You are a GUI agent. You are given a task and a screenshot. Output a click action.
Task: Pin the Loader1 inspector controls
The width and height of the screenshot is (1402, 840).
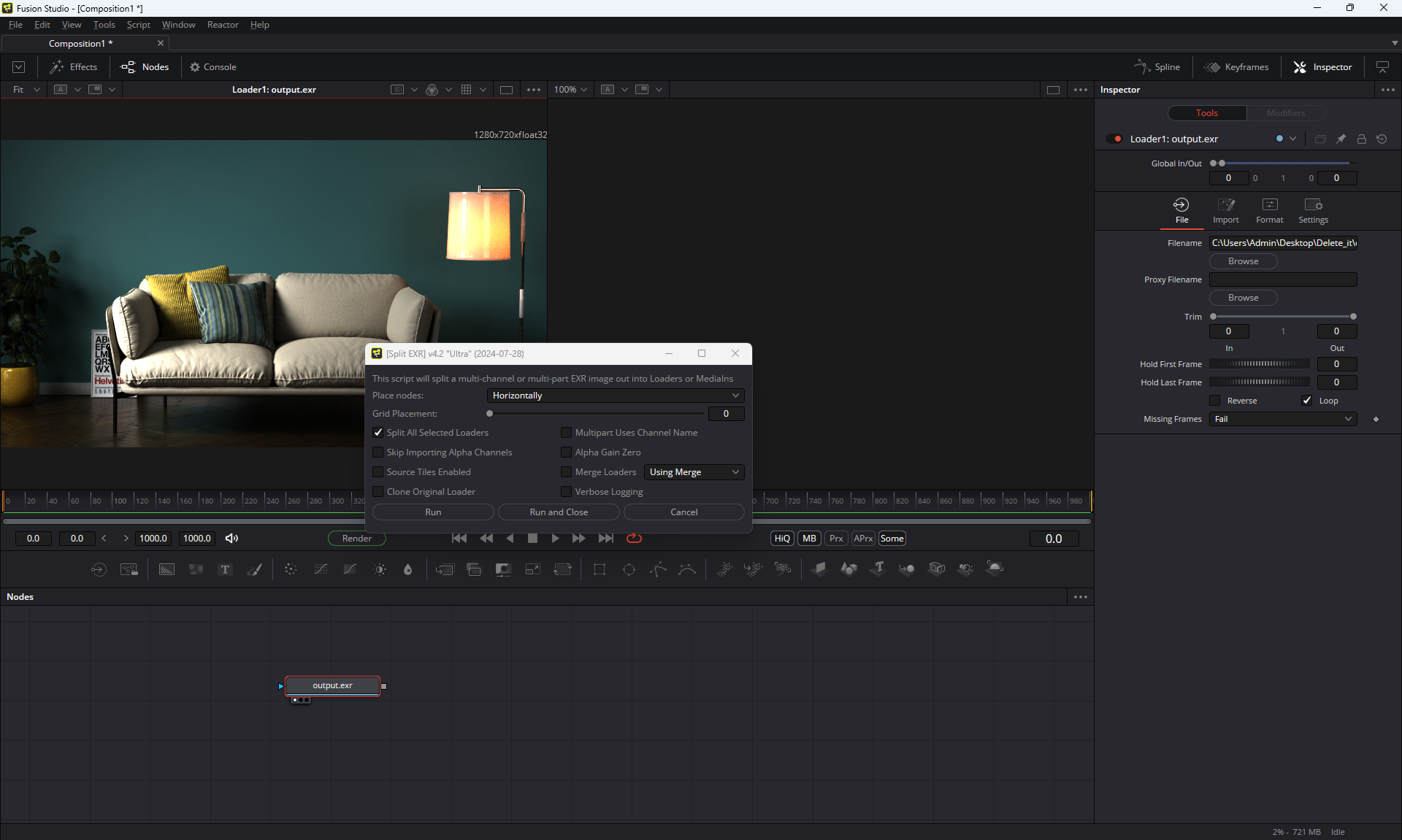[x=1341, y=139]
